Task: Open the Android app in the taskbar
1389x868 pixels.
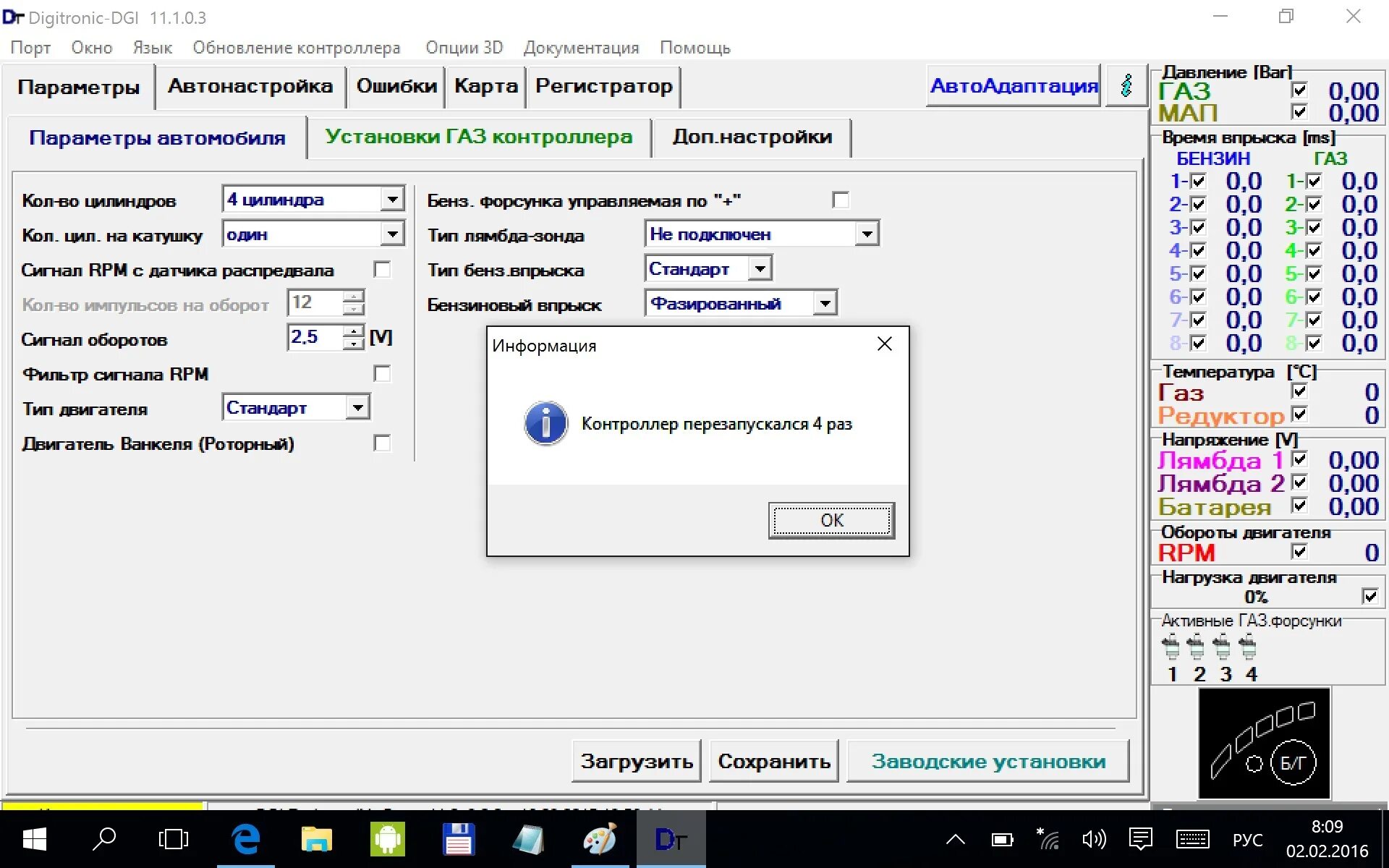Action: click(387, 839)
